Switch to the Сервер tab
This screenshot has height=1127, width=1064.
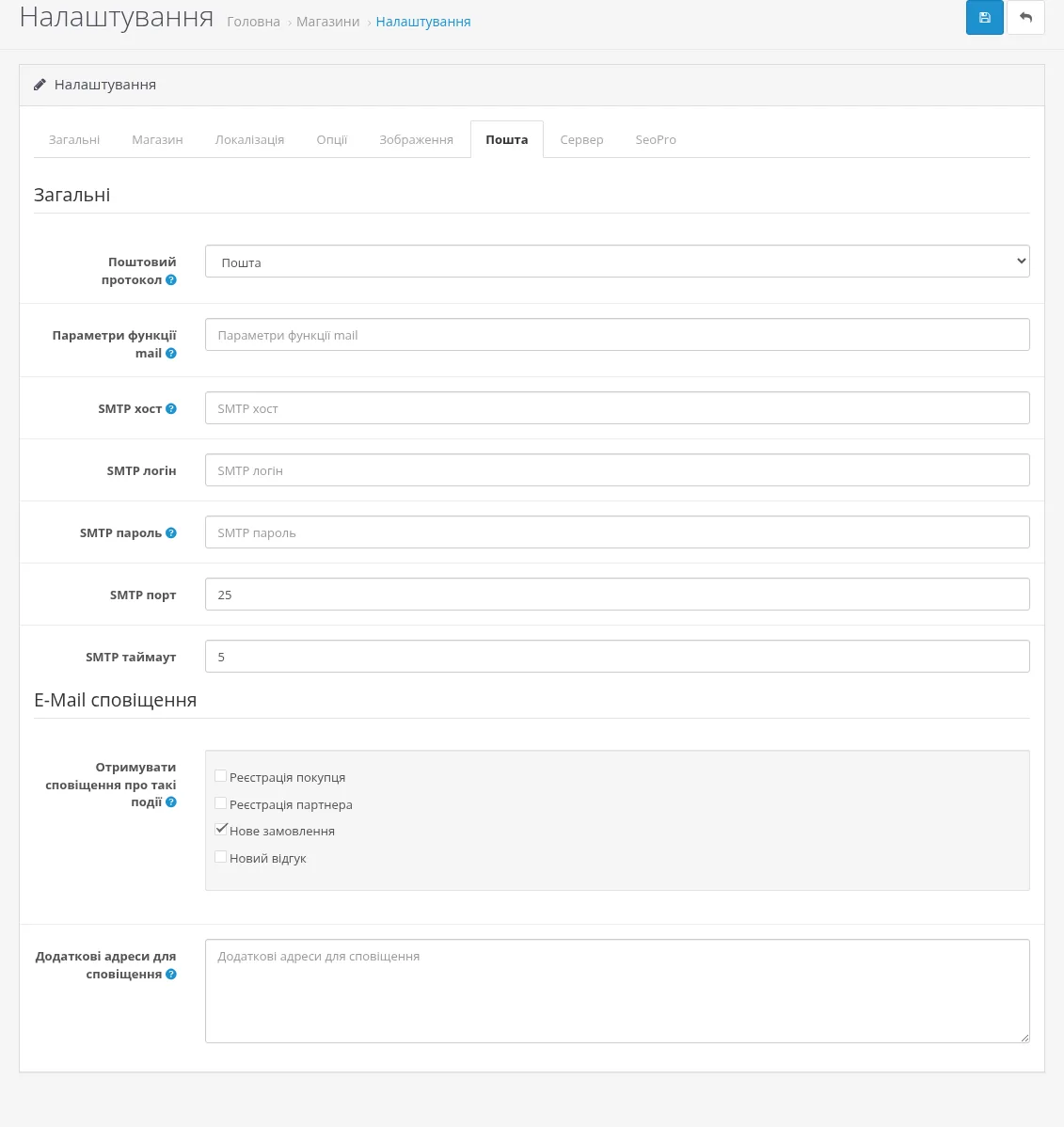(x=581, y=140)
